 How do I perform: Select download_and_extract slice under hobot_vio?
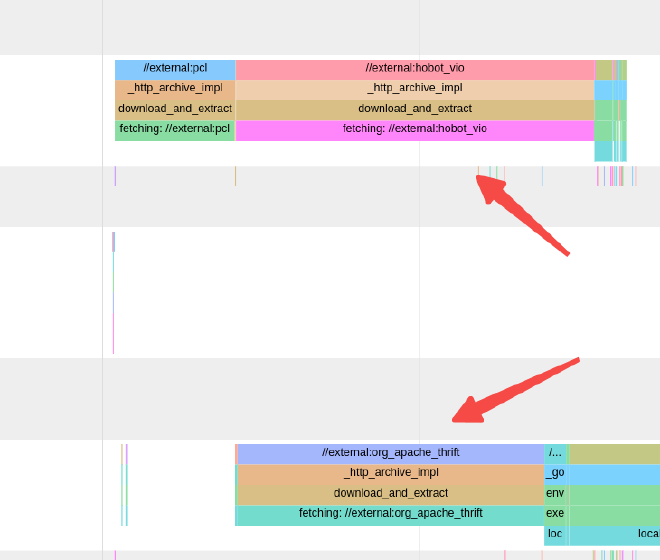tap(415, 110)
